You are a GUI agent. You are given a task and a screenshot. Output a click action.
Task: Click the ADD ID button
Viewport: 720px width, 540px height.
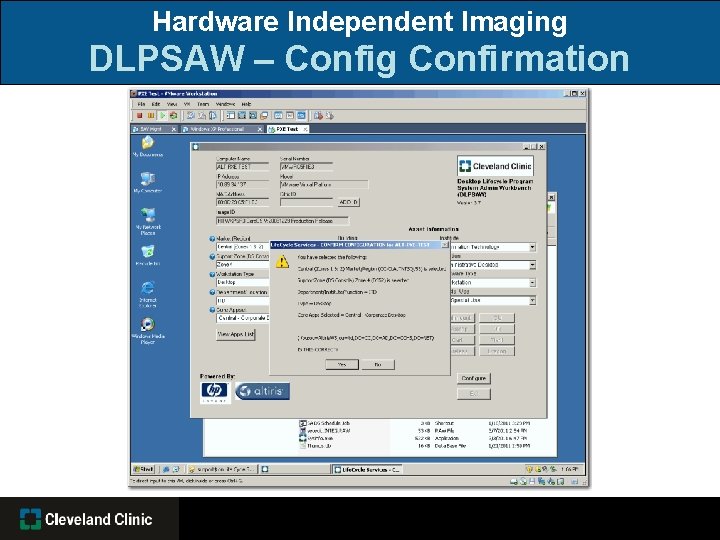349,202
